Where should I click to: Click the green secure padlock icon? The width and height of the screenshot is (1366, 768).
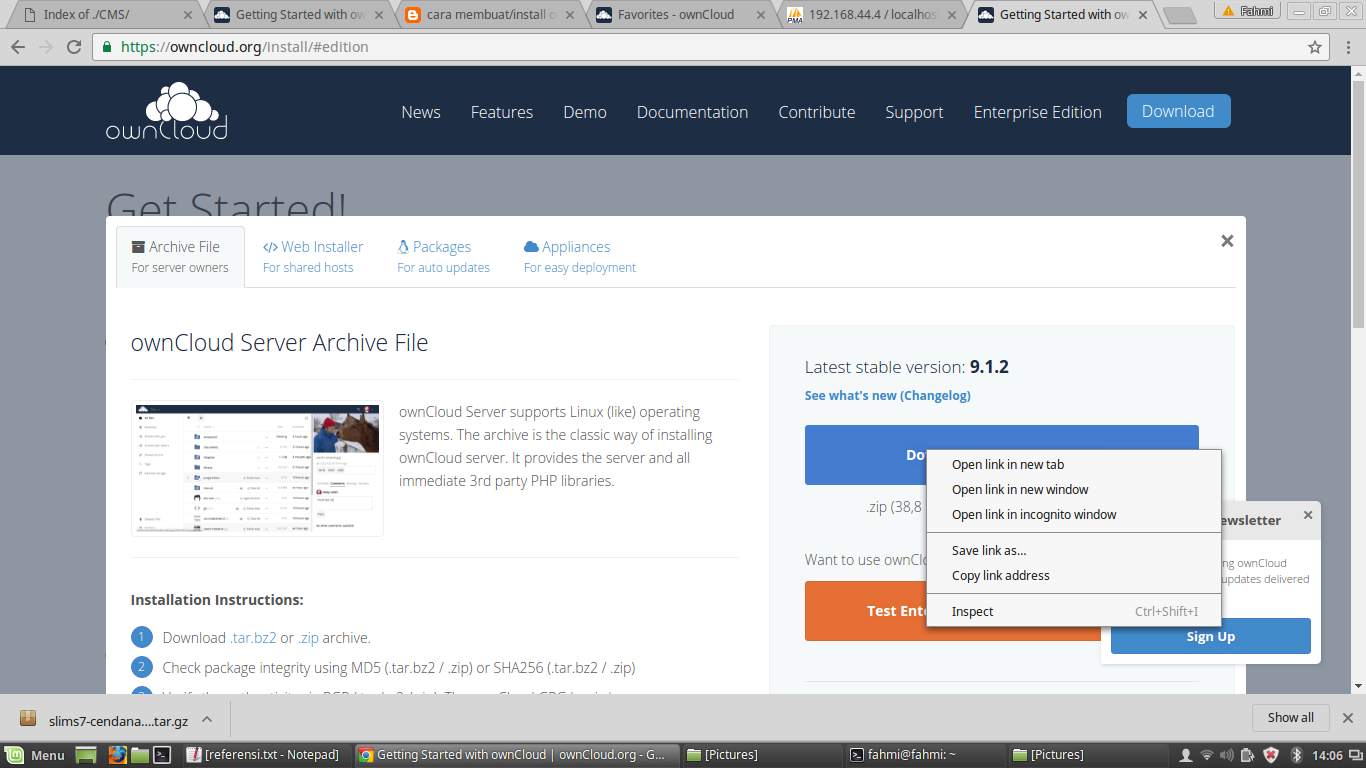click(x=107, y=47)
